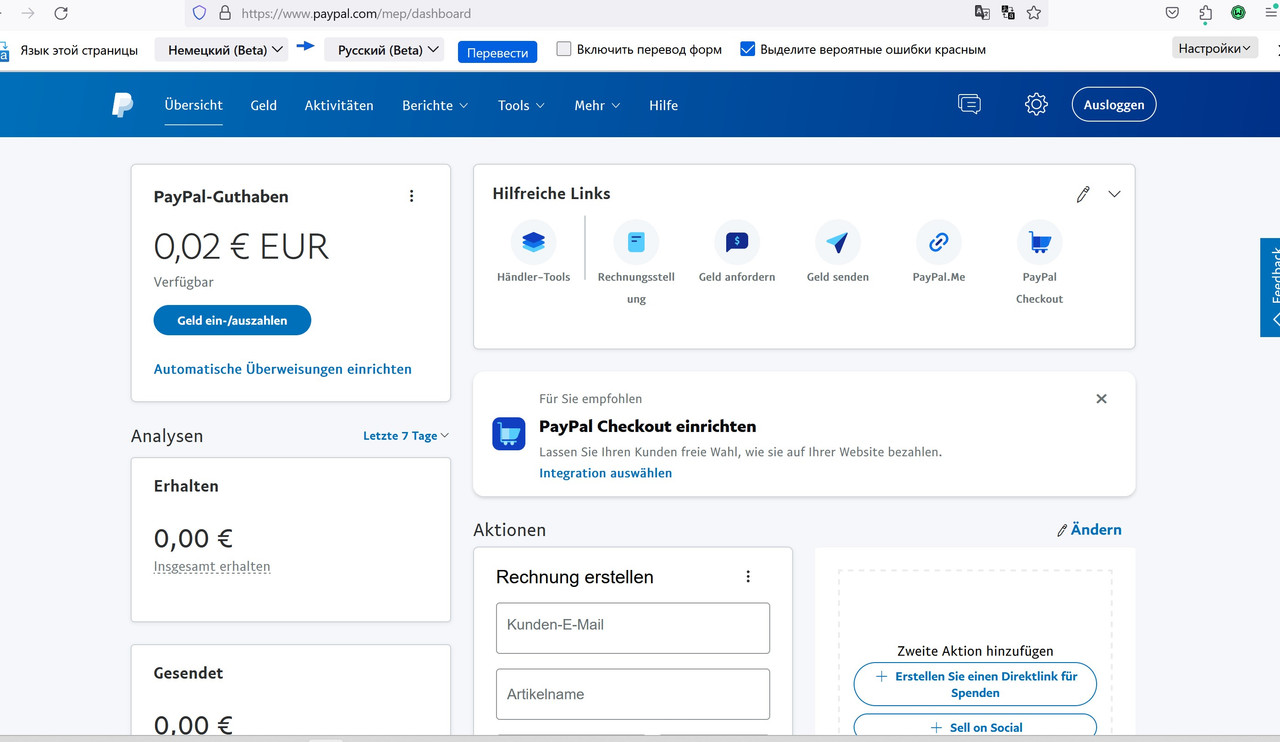This screenshot has height=742, width=1280.
Task: Toggle 'Включить перевод форм' checkbox
Action: [x=564, y=48]
